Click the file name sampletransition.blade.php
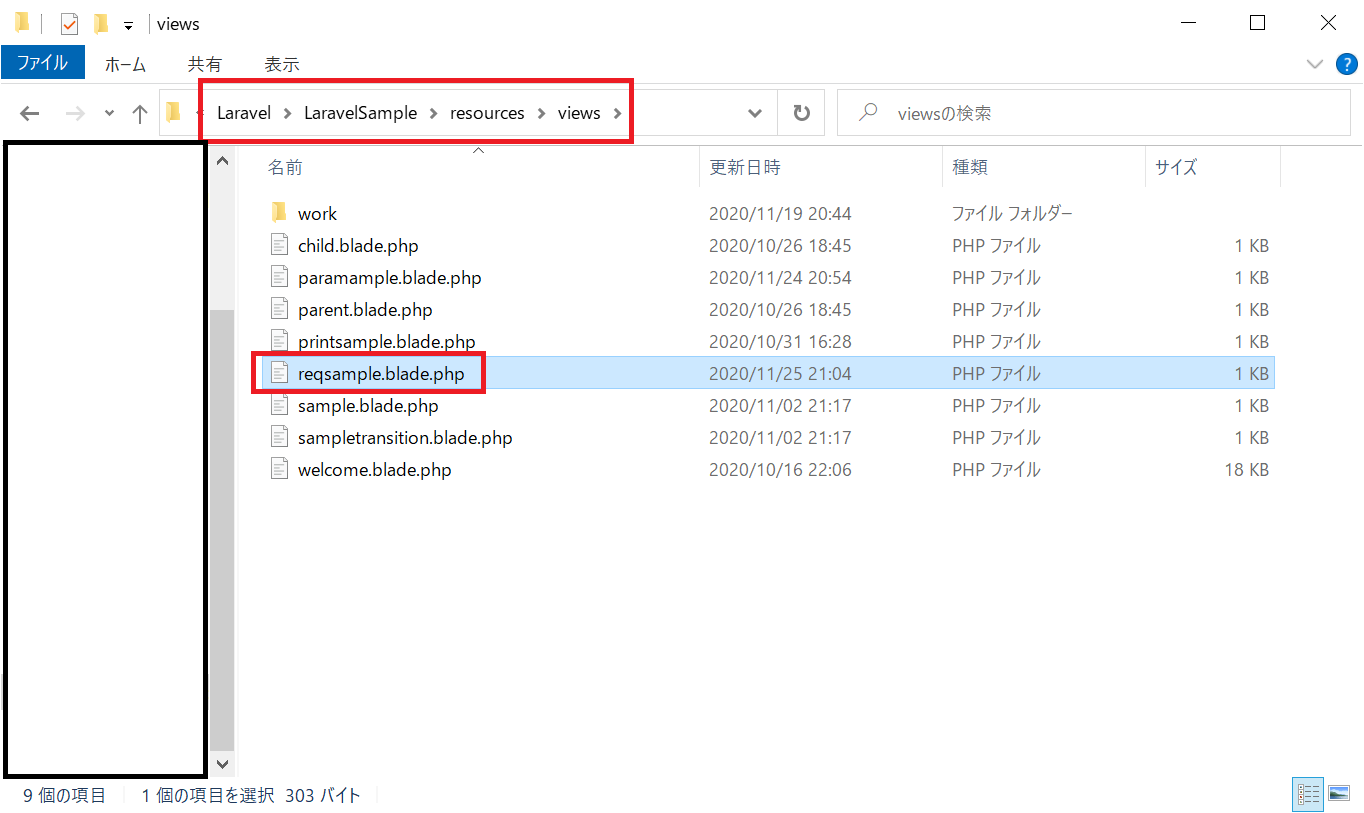This screenshot has height=813, width=1364. click(x=405, y=438)
